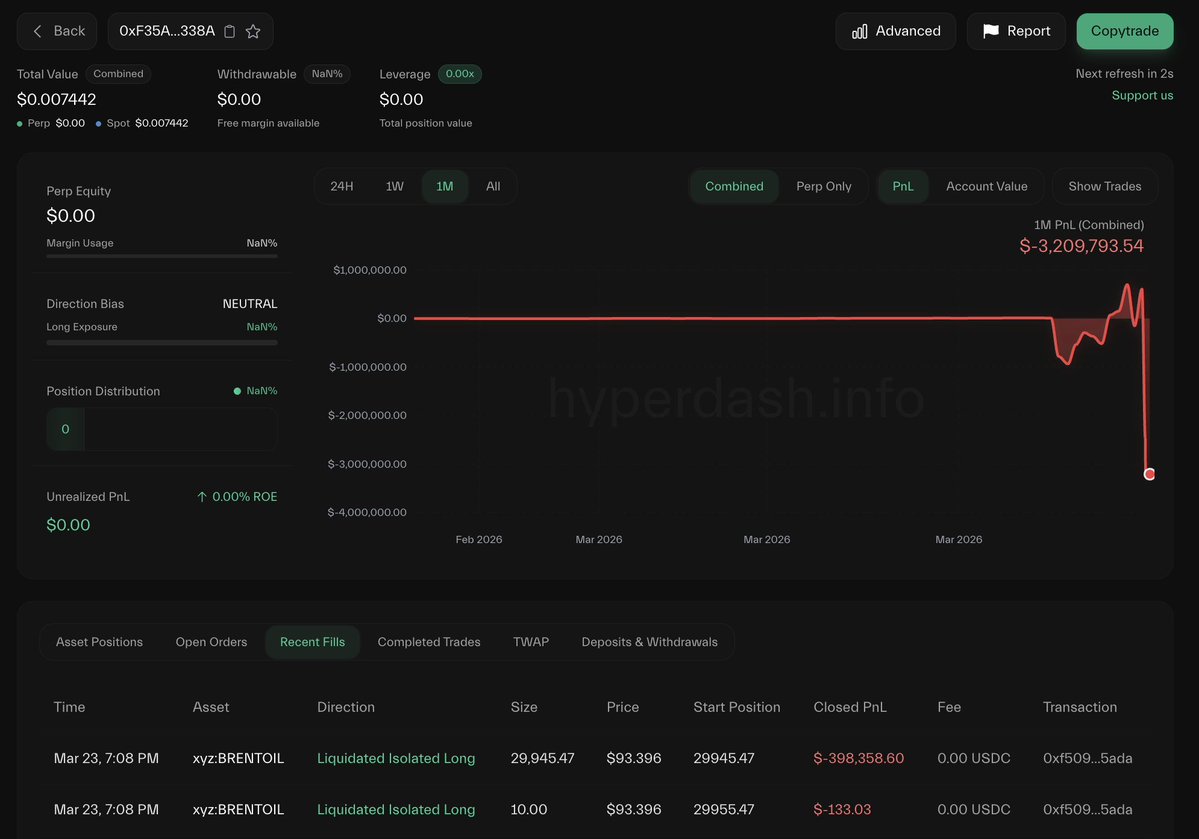The image size is (1199, 839).
Task: Switch chart to Combined mode
Action: [734, 187]
